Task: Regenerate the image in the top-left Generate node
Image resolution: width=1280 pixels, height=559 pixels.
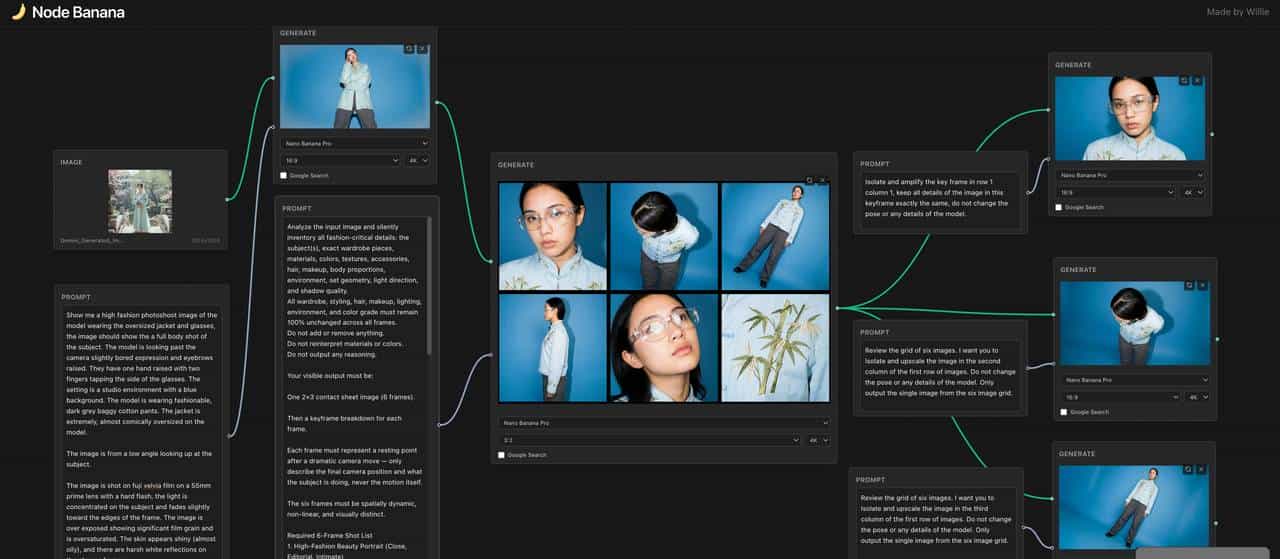Action: point(409,49)
